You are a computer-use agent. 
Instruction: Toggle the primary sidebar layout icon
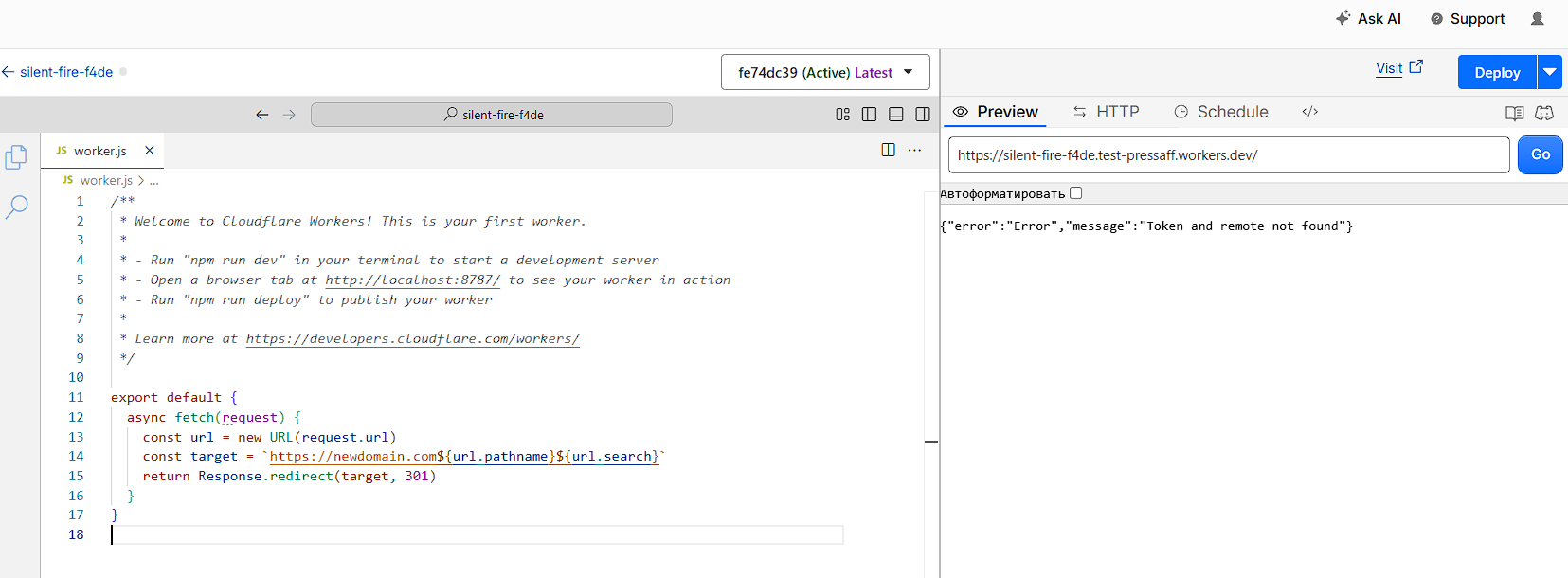click(870, 115)
